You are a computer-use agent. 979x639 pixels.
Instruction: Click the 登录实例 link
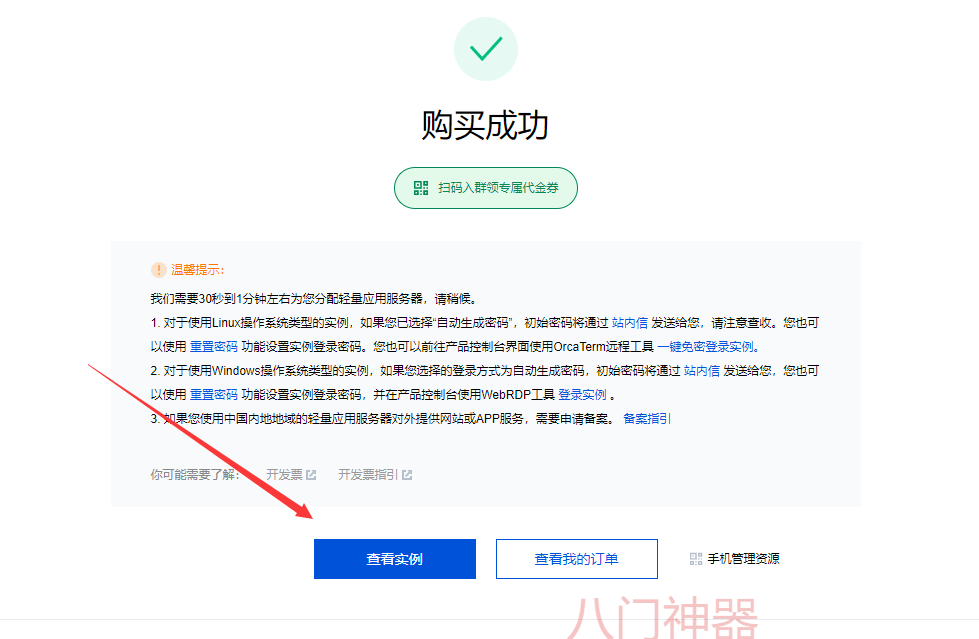(x=582, y=394)
